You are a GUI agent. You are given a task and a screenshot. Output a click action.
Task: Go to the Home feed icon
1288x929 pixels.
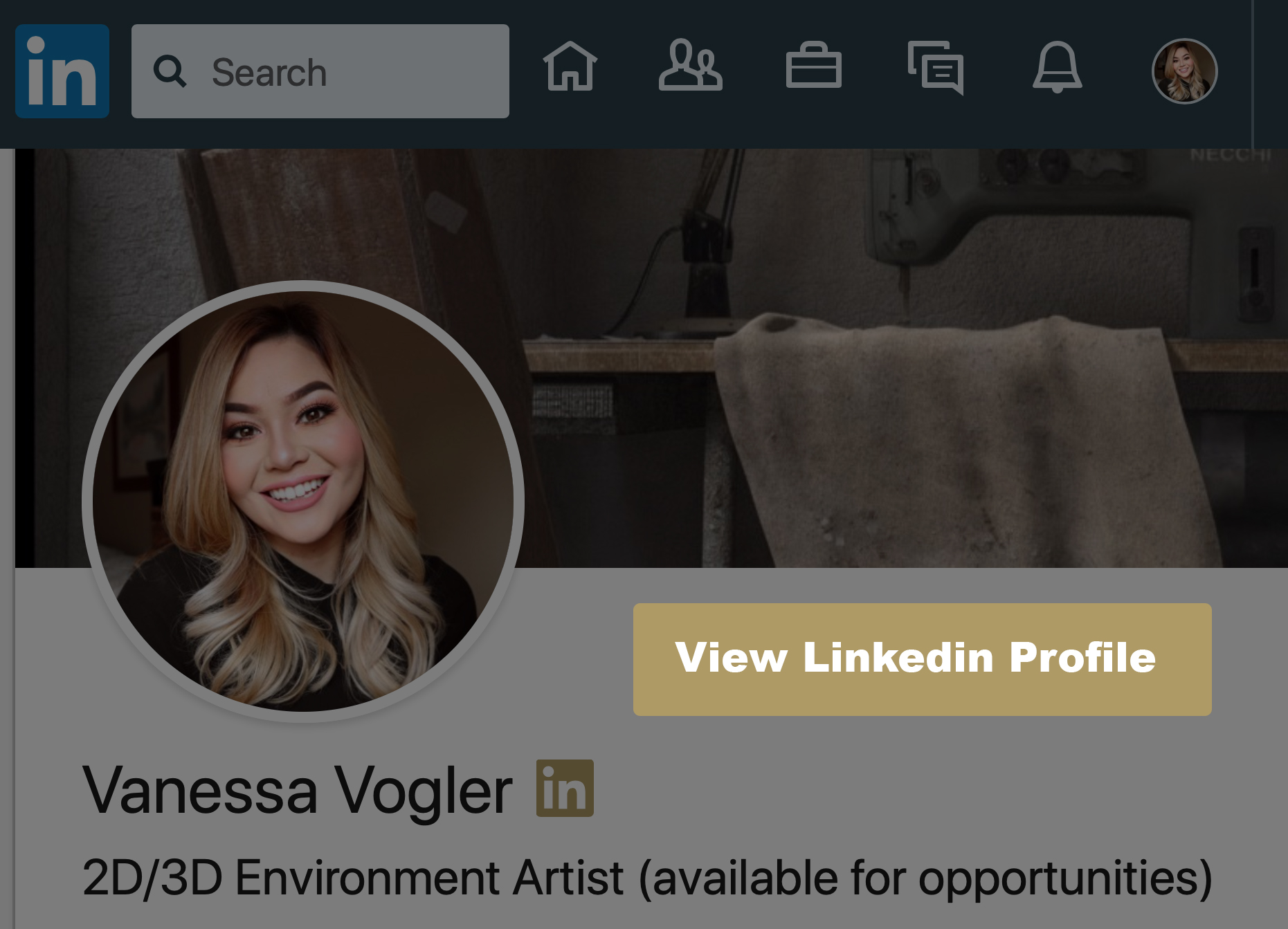point(570,67)
